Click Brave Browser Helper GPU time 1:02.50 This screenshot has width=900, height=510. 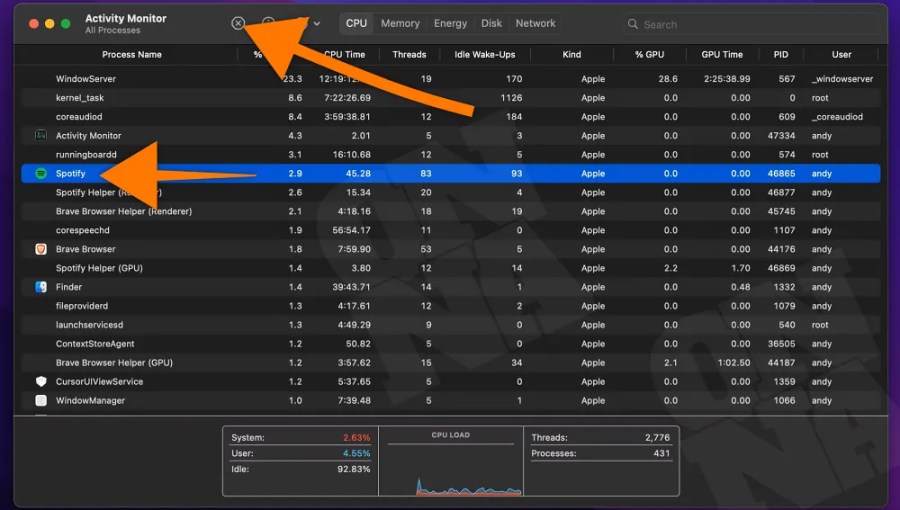[734, 363]
